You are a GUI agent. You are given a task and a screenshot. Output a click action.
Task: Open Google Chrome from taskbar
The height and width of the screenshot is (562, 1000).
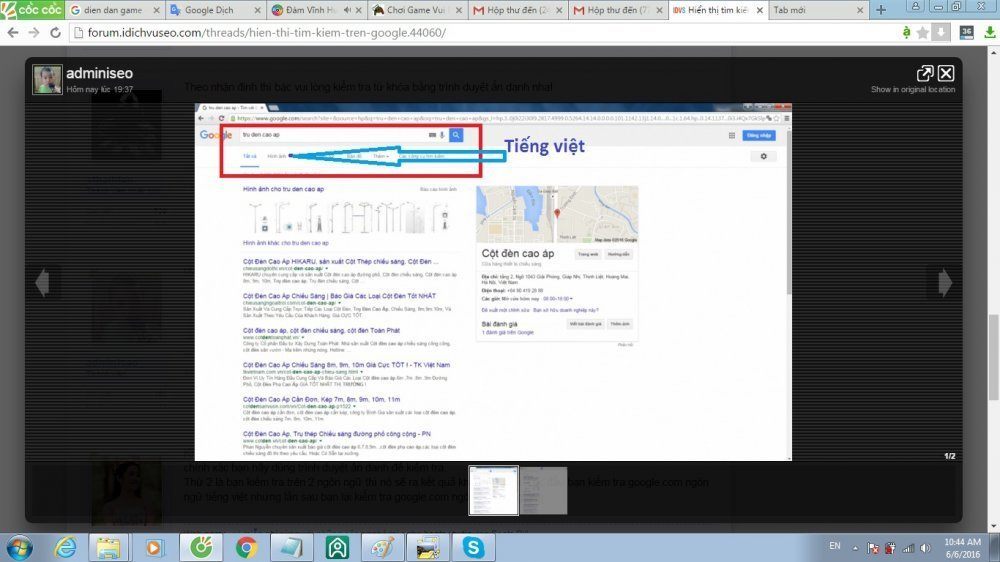(x=246, y=548)
